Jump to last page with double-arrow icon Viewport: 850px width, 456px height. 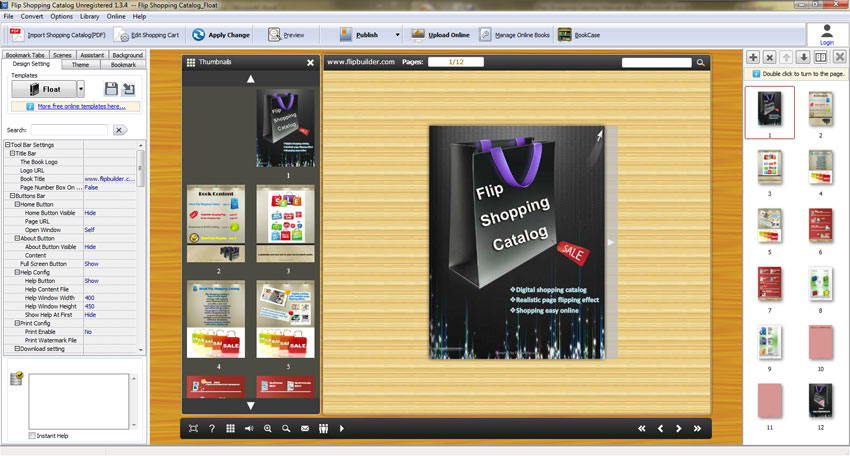tap(696, 428)
